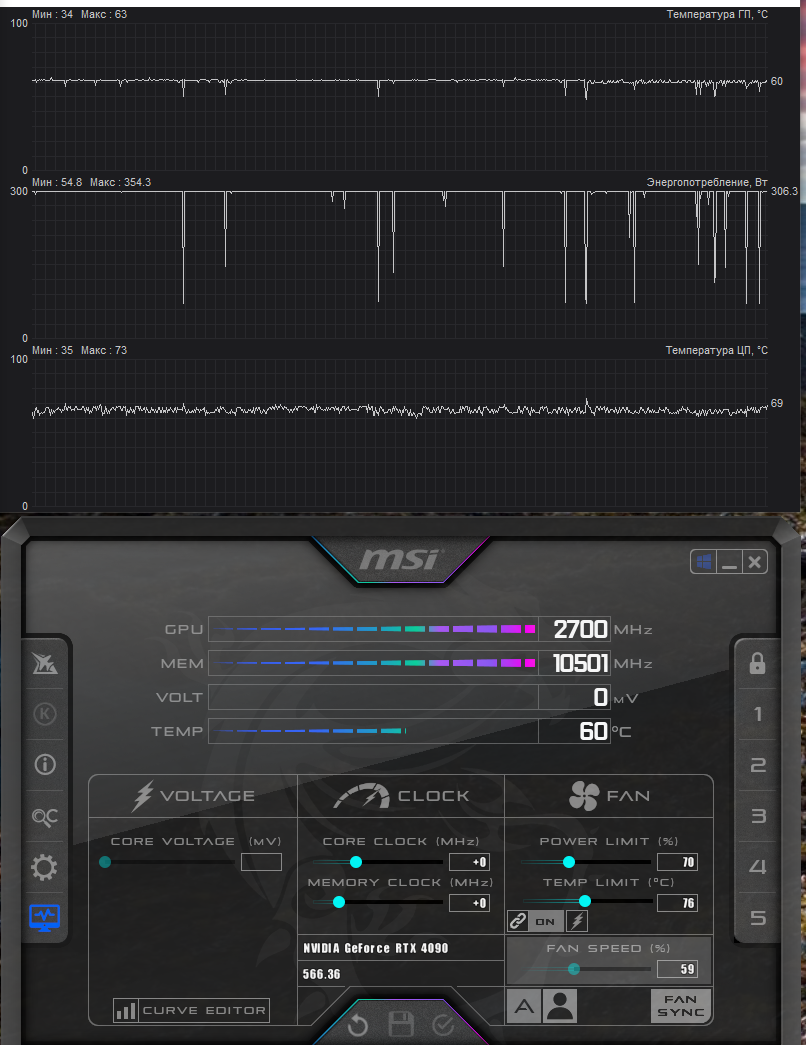Image resolution: width=806 pixels, height=1045 pixels.
Task: Click the Макс : 354.3 power text
Action: click(x=121, y=182)
